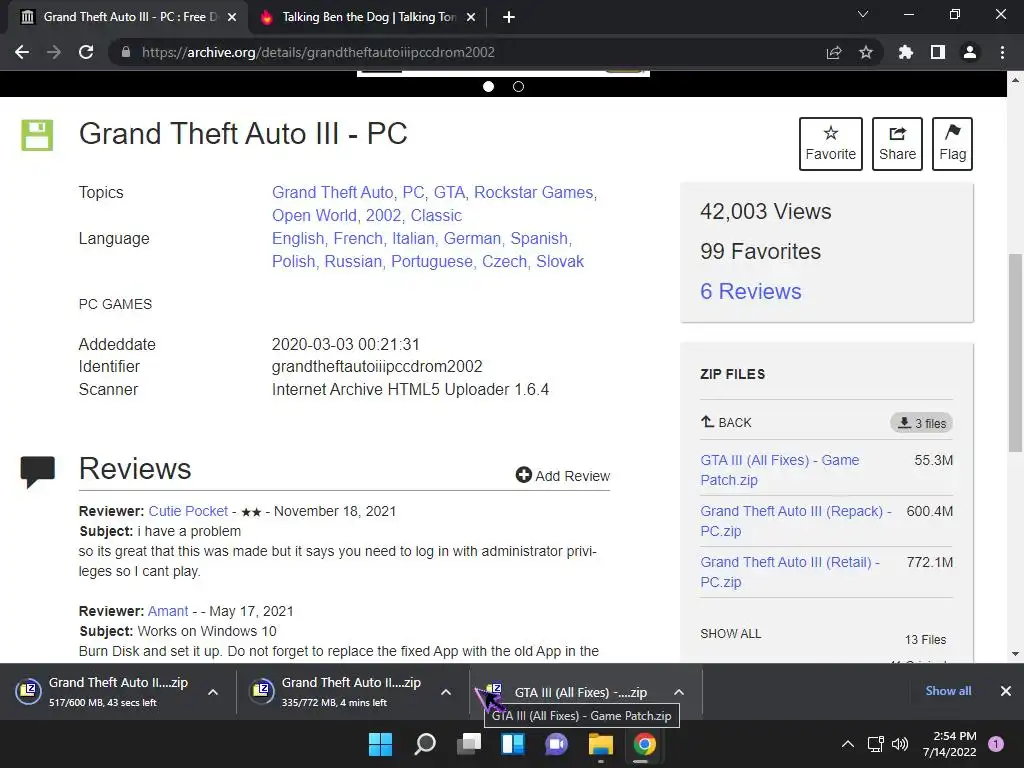Open the Chrome profile avatar
Viewport: 1024px width, 768px height.
point(970,52)
